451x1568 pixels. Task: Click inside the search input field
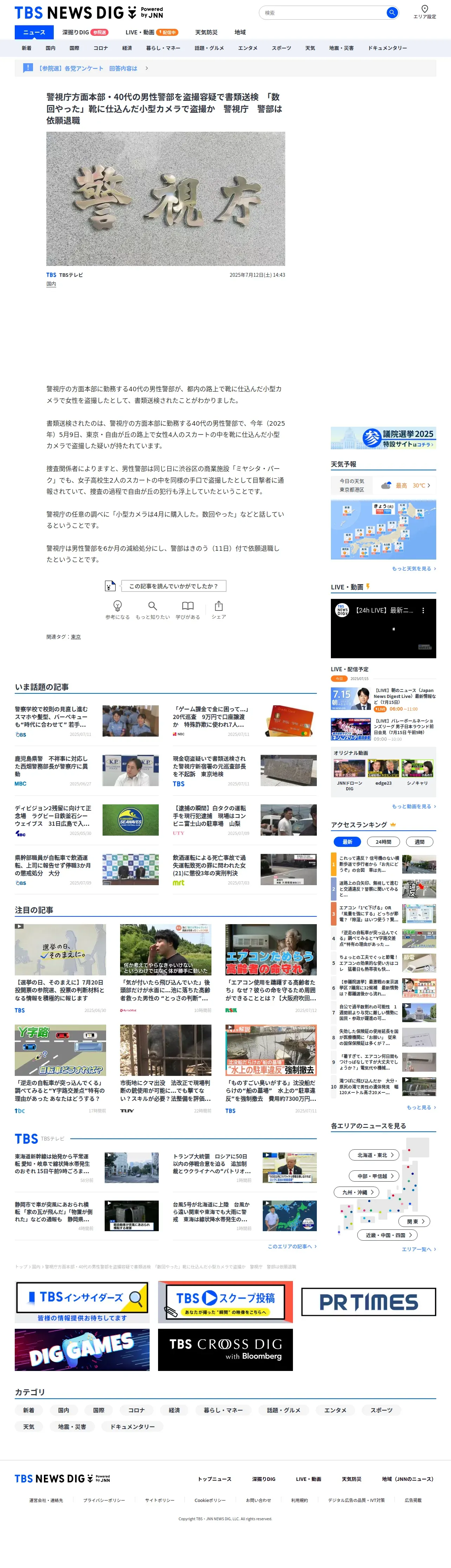[x=322, y=12]
